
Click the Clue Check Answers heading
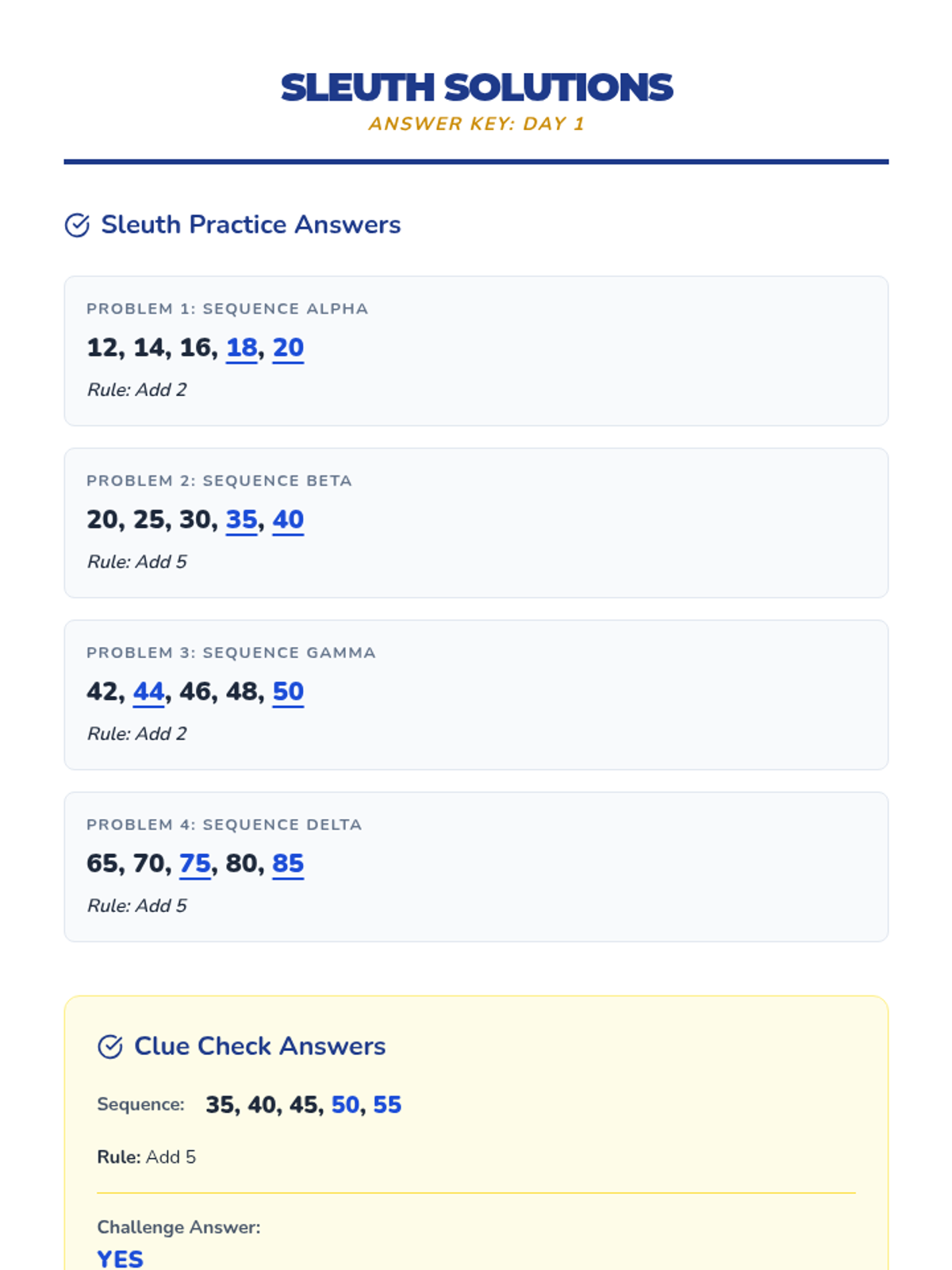[x=259, y=1046]
